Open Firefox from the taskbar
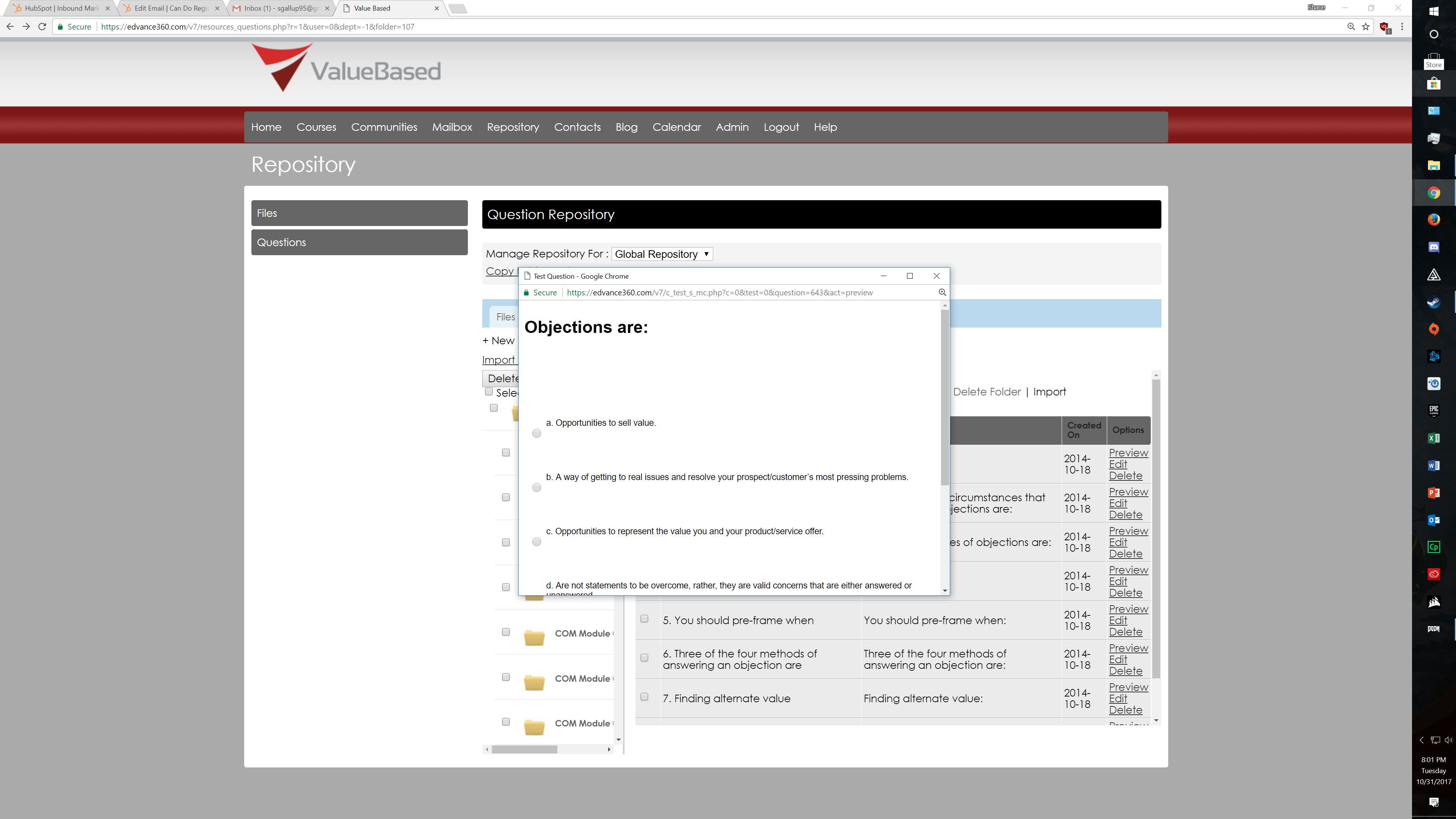This screenshot has width=1456, height=819. [1433, 220]
